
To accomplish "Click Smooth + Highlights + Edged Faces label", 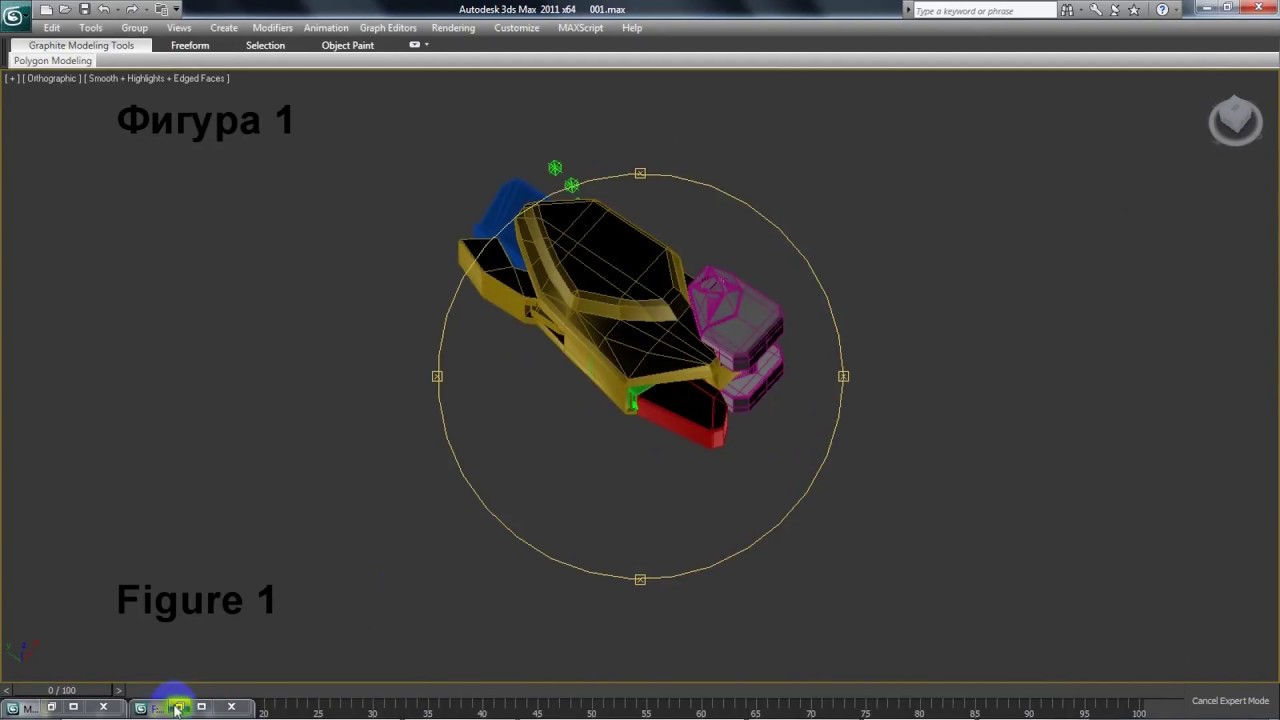I will point(157,78).
